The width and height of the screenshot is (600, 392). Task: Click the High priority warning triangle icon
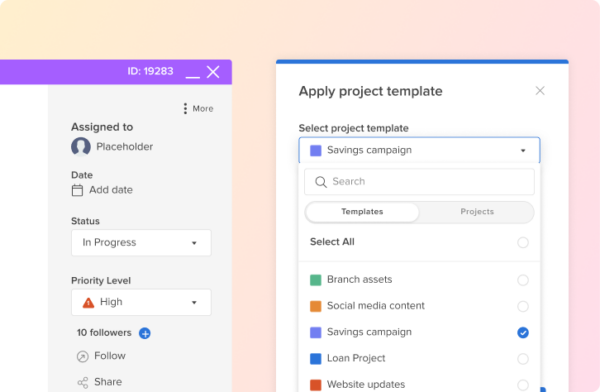click(88, 303)
